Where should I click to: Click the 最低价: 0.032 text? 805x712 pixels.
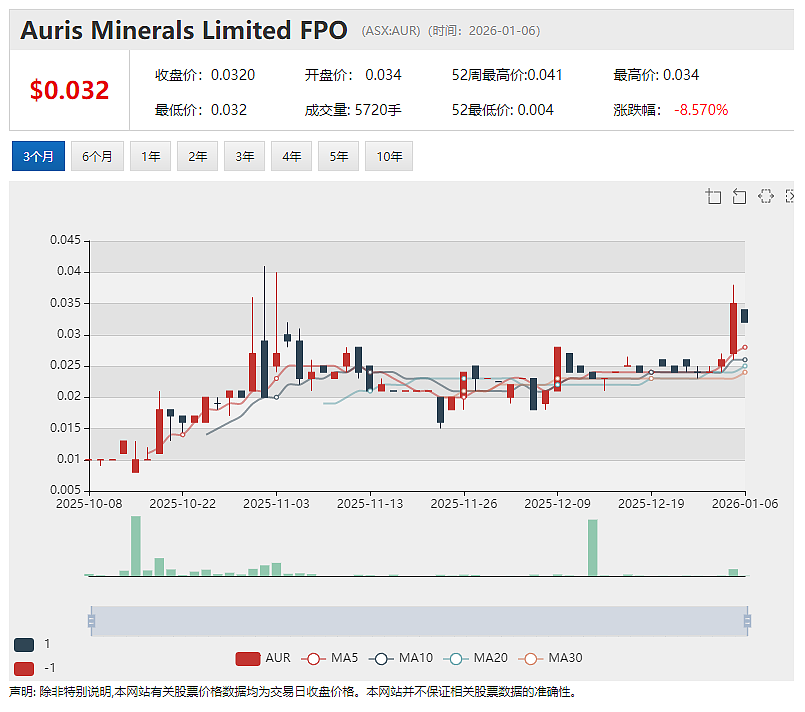pos(201,110)
